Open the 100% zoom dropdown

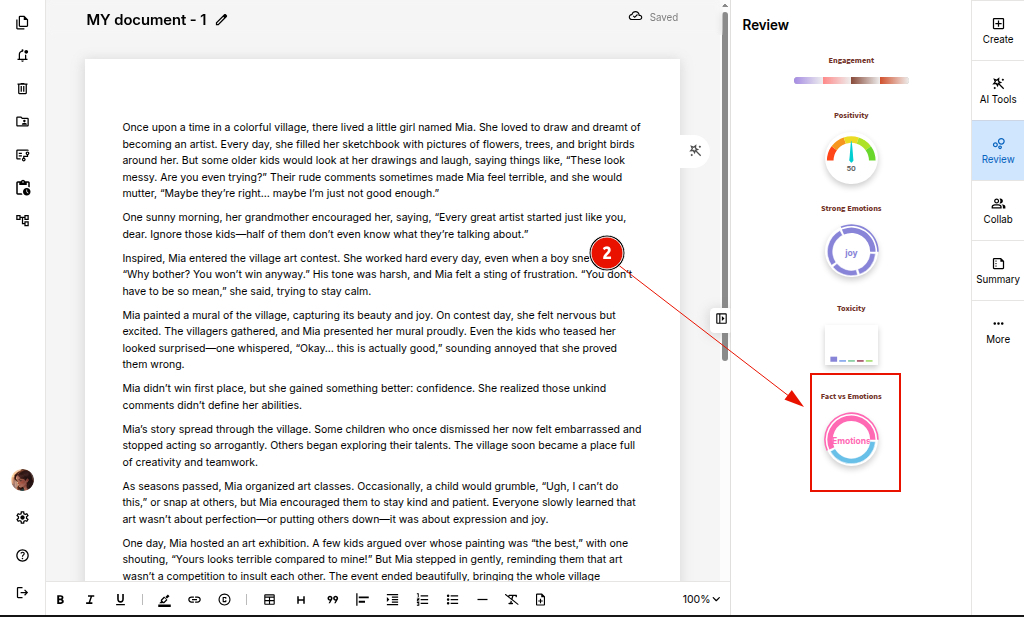tap(701, 600)
